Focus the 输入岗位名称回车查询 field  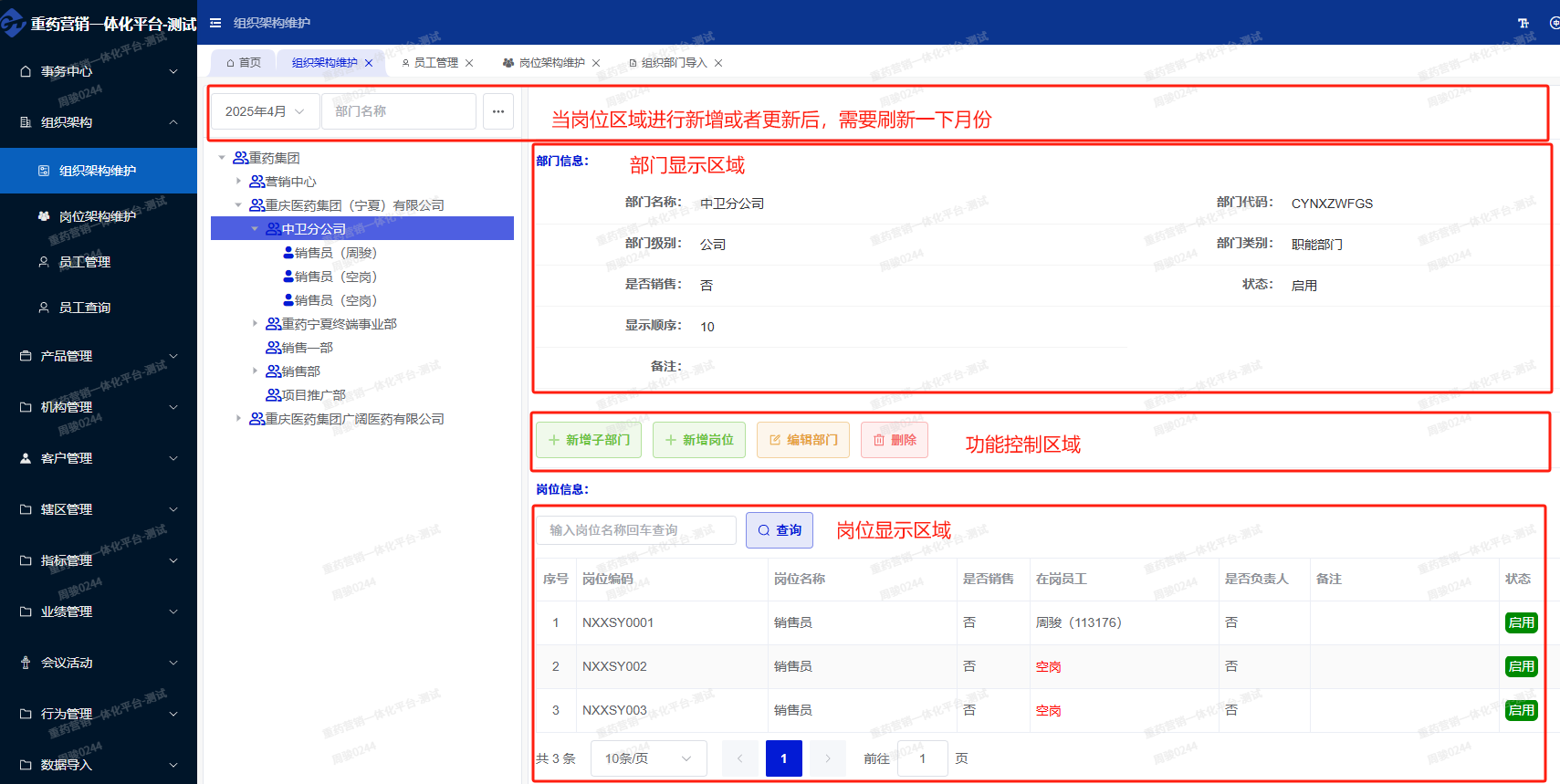tap(636, 530)
